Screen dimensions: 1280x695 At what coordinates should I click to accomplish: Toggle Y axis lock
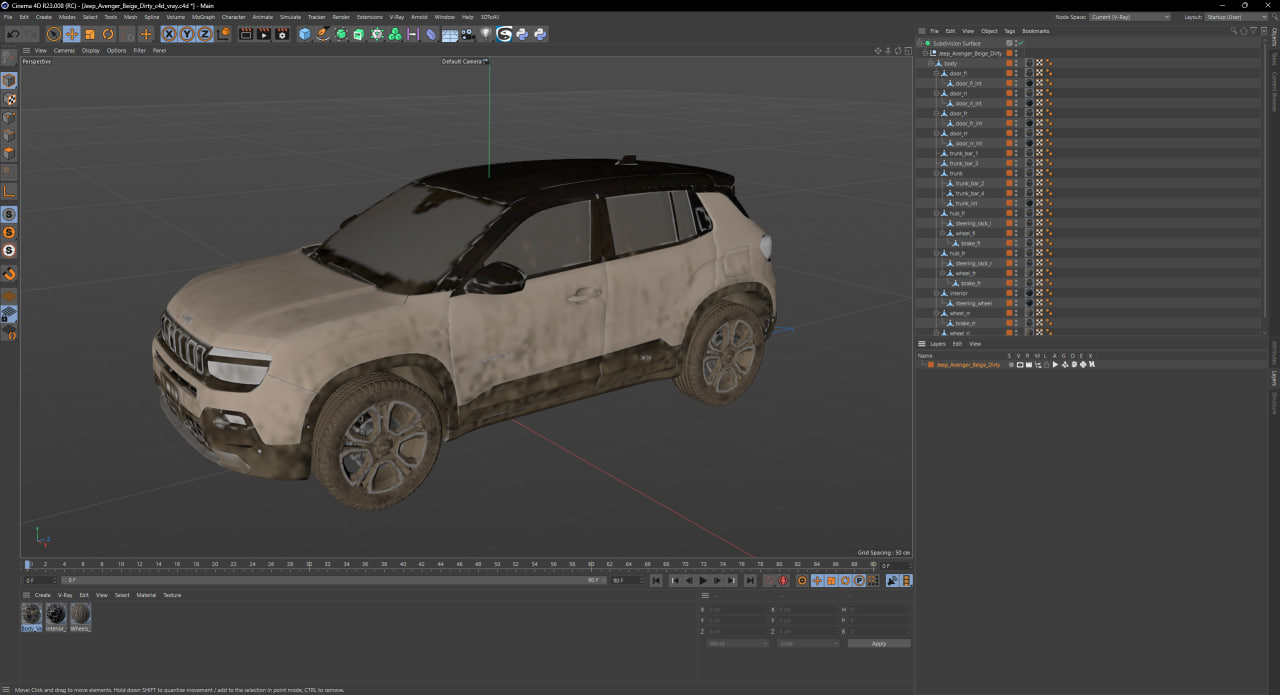point(187,34)
